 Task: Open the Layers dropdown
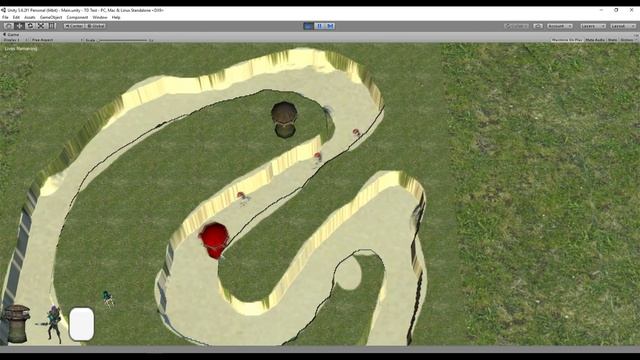593,26
